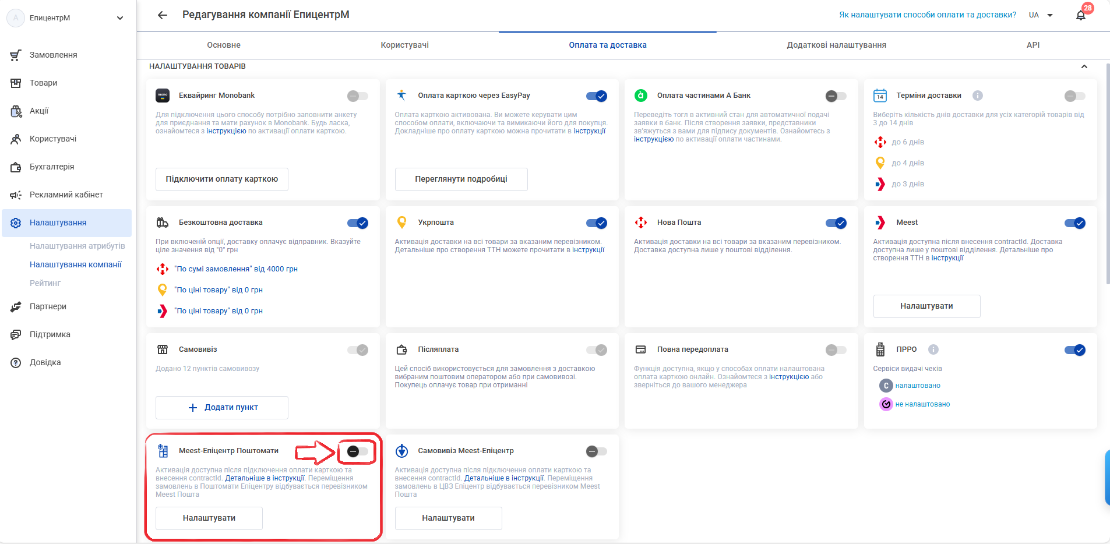Click the Нова Пошта red logo icon
This screenshot has width=1110, height=544.
point(641,222)
